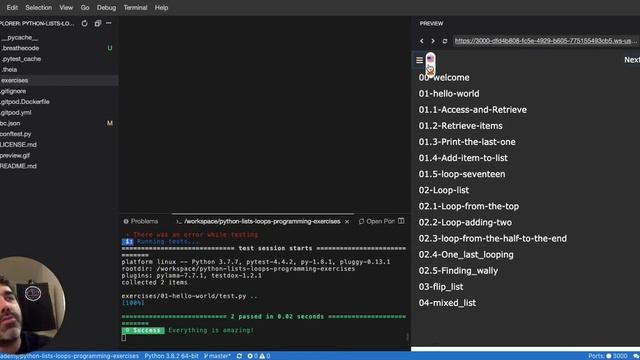This screenshot has height=360, width=640.
Task: Select Python 3.8.2 64-bit interpreter
Action: pos(171,356)
